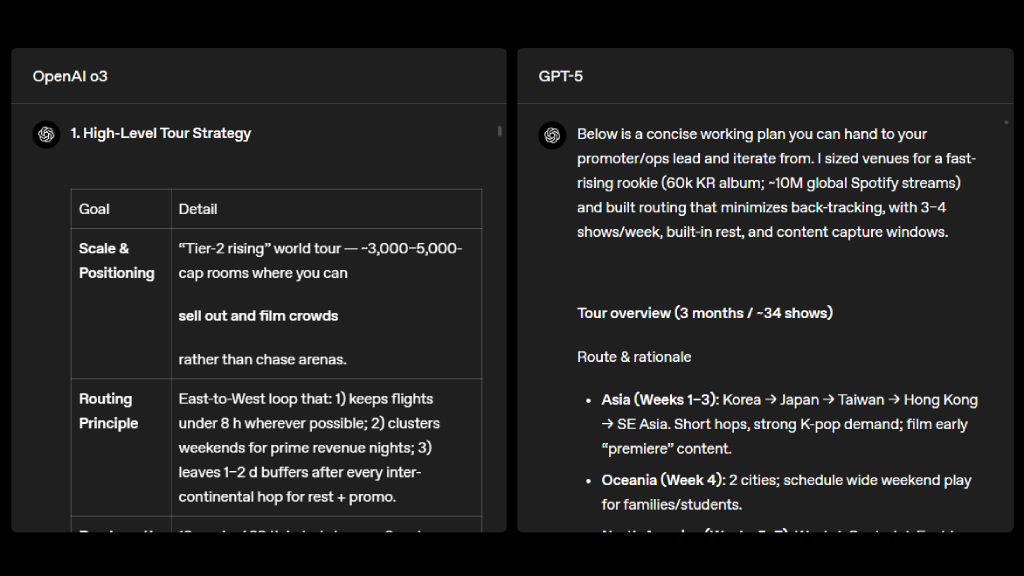Click the bold 'sell out and film crowds' text
The image size is (1024, 576).
click(x=258, y=316)
